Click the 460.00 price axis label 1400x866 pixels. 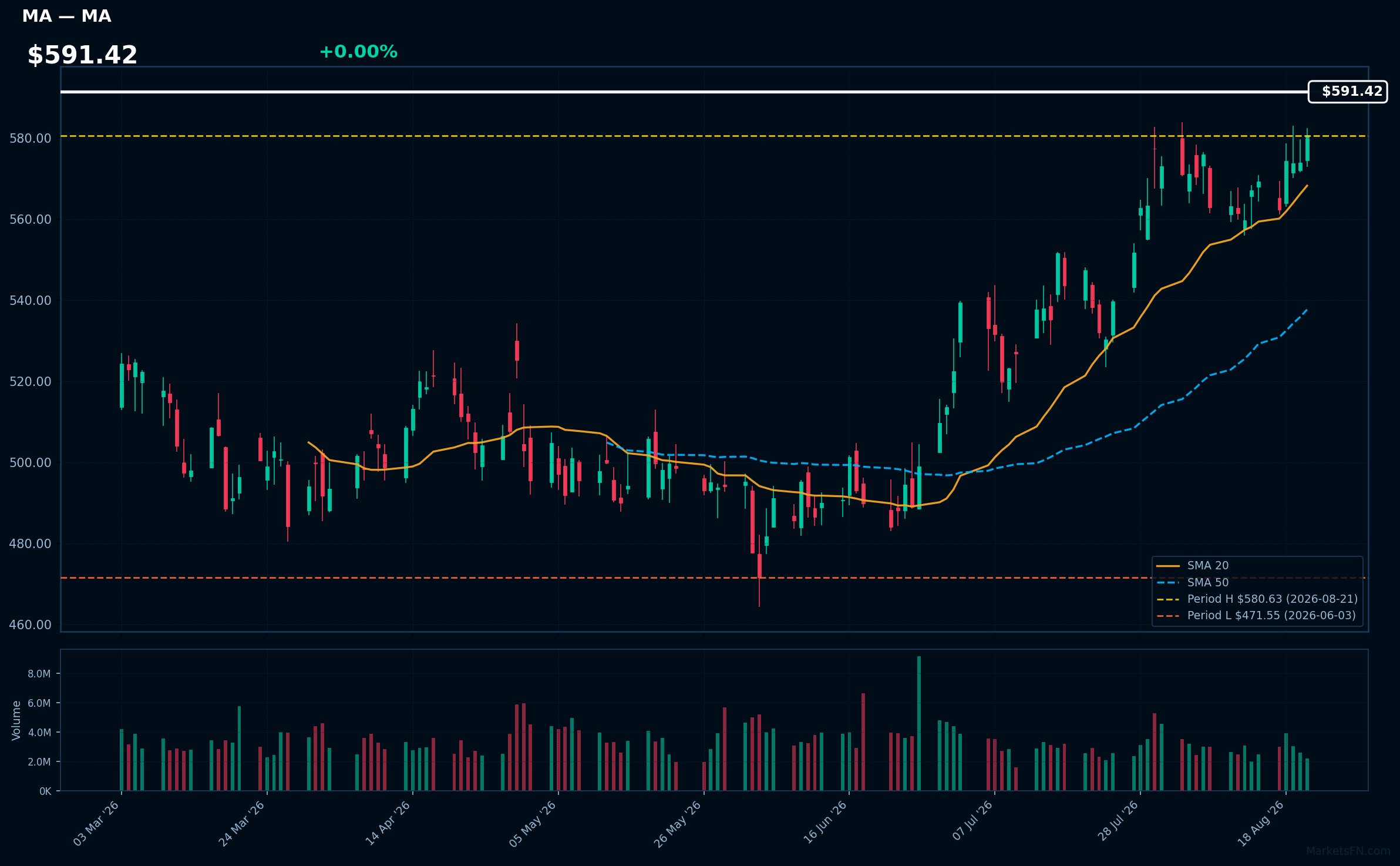(x=31, y=625)
